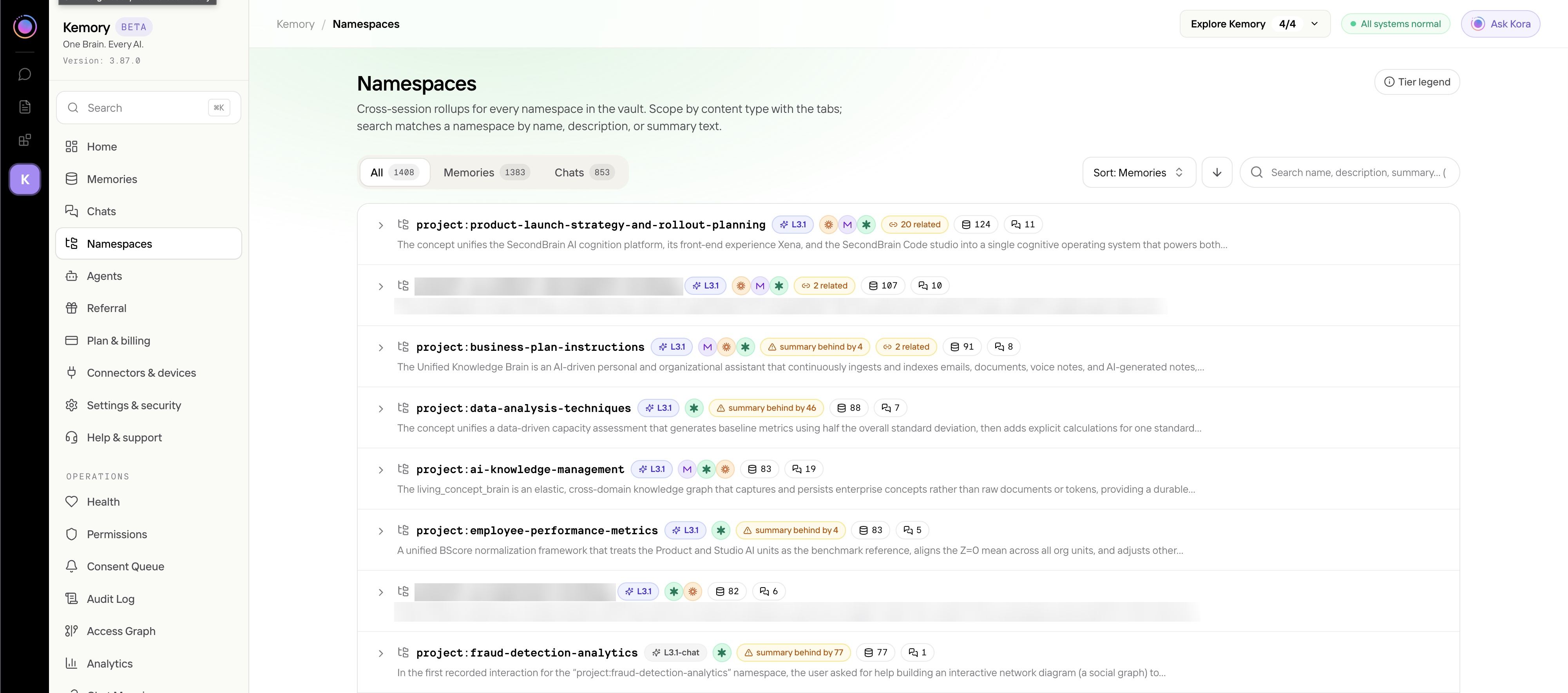Expand project:product-launch-strategy-and-rollout-planning row
This screenshot has width=1568, height=693.
(x=380, y=225)
